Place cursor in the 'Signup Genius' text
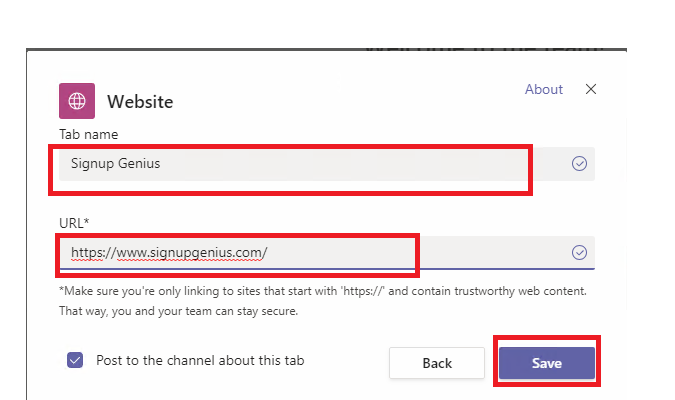This screenshot has width=675, height=400. tap(115, 164)
